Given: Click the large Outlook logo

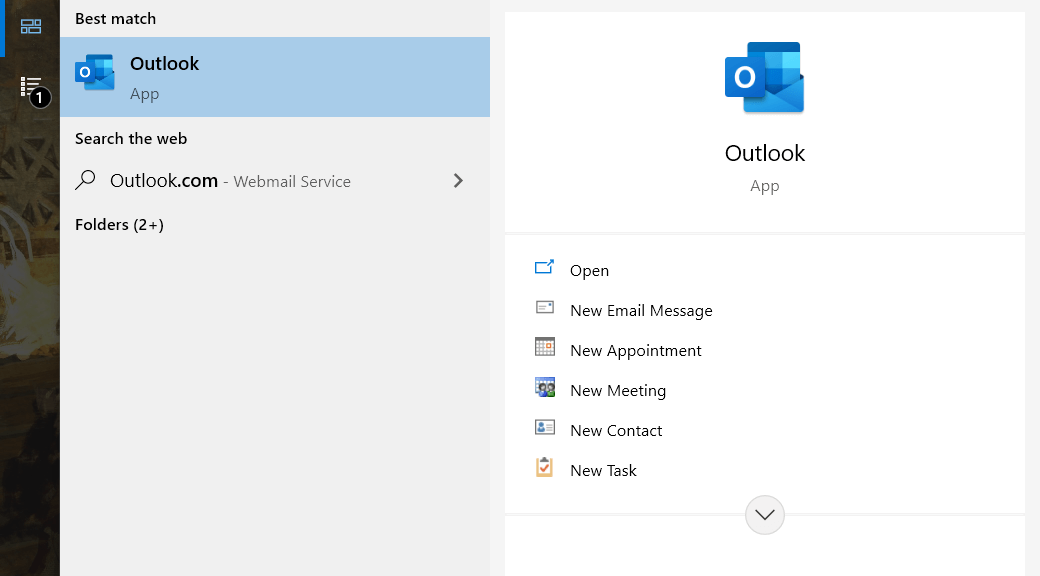Looking at the screenshot, I should tap(764, 77).
